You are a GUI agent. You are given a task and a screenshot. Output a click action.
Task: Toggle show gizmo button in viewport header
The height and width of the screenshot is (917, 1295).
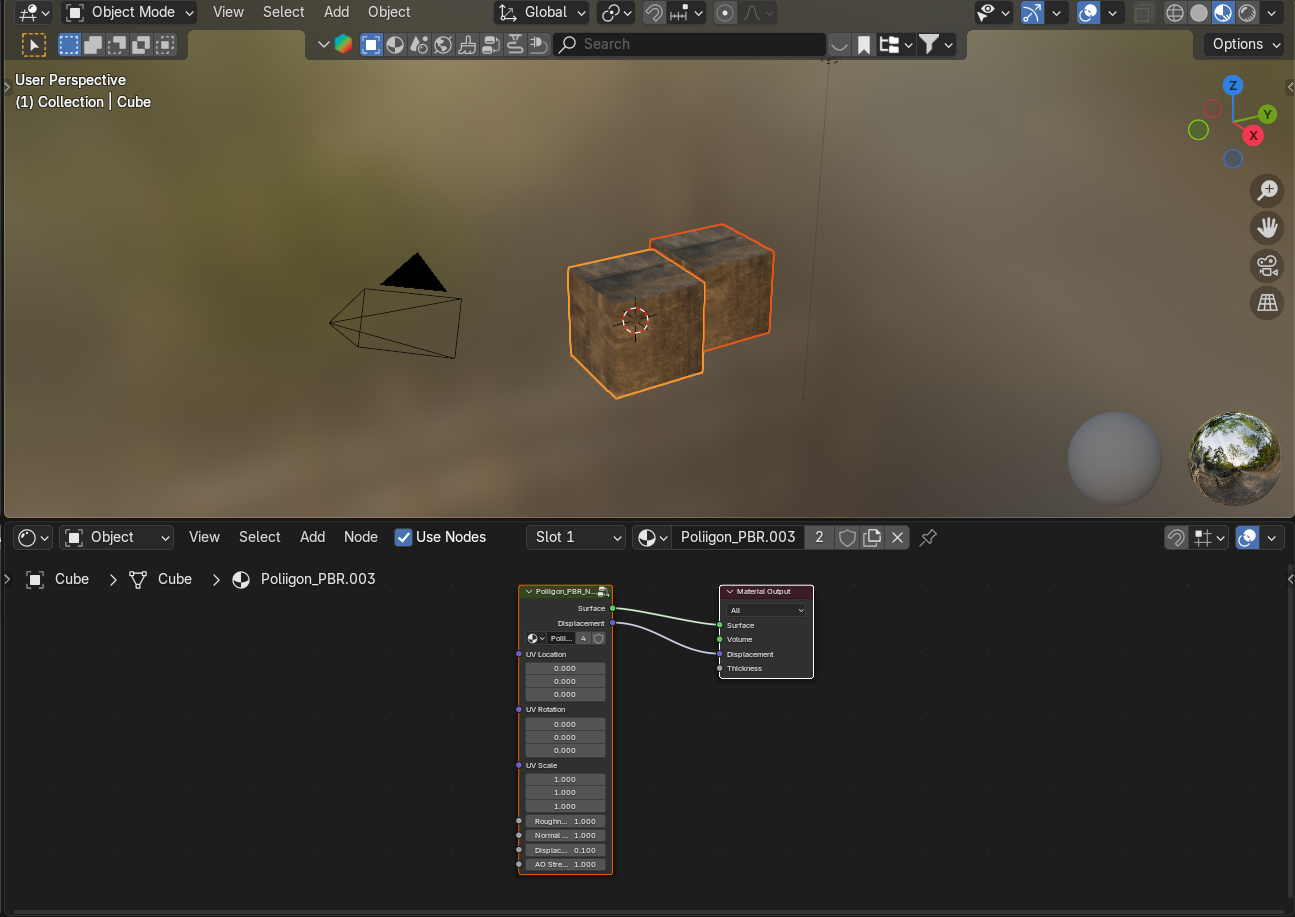(x=1033, y=13)
